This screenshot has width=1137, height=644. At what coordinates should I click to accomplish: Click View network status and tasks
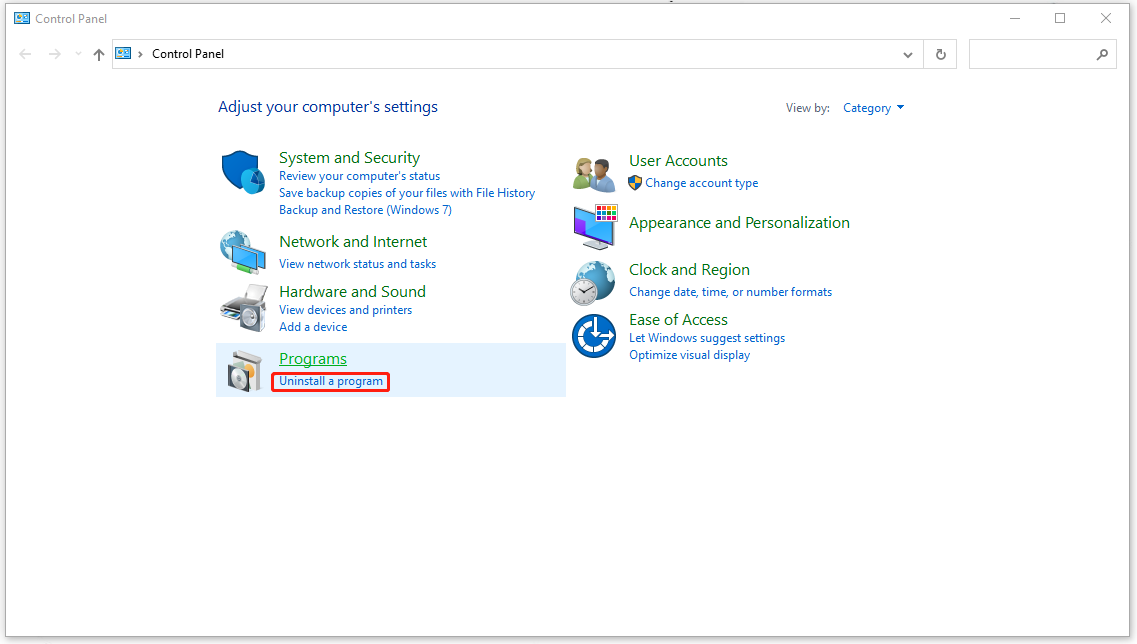357,264
